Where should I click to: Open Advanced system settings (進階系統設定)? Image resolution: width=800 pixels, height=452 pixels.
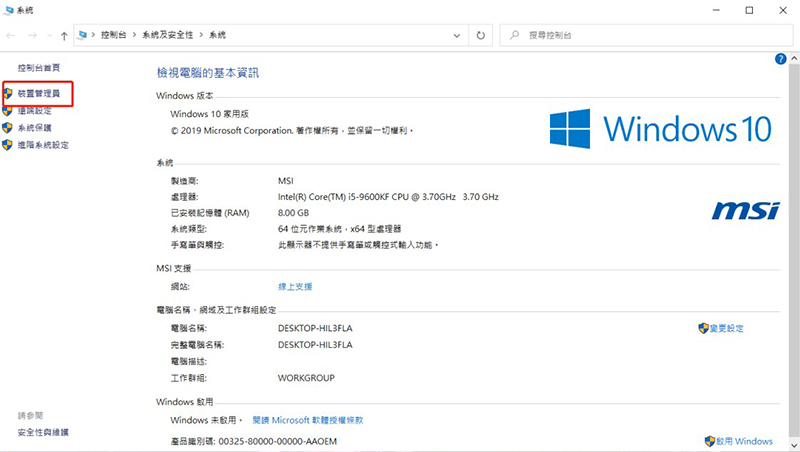click(43, 145)
